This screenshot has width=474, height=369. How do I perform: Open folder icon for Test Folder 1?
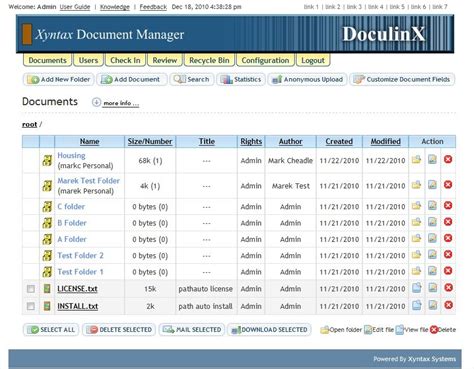click(x=416, y=271)
